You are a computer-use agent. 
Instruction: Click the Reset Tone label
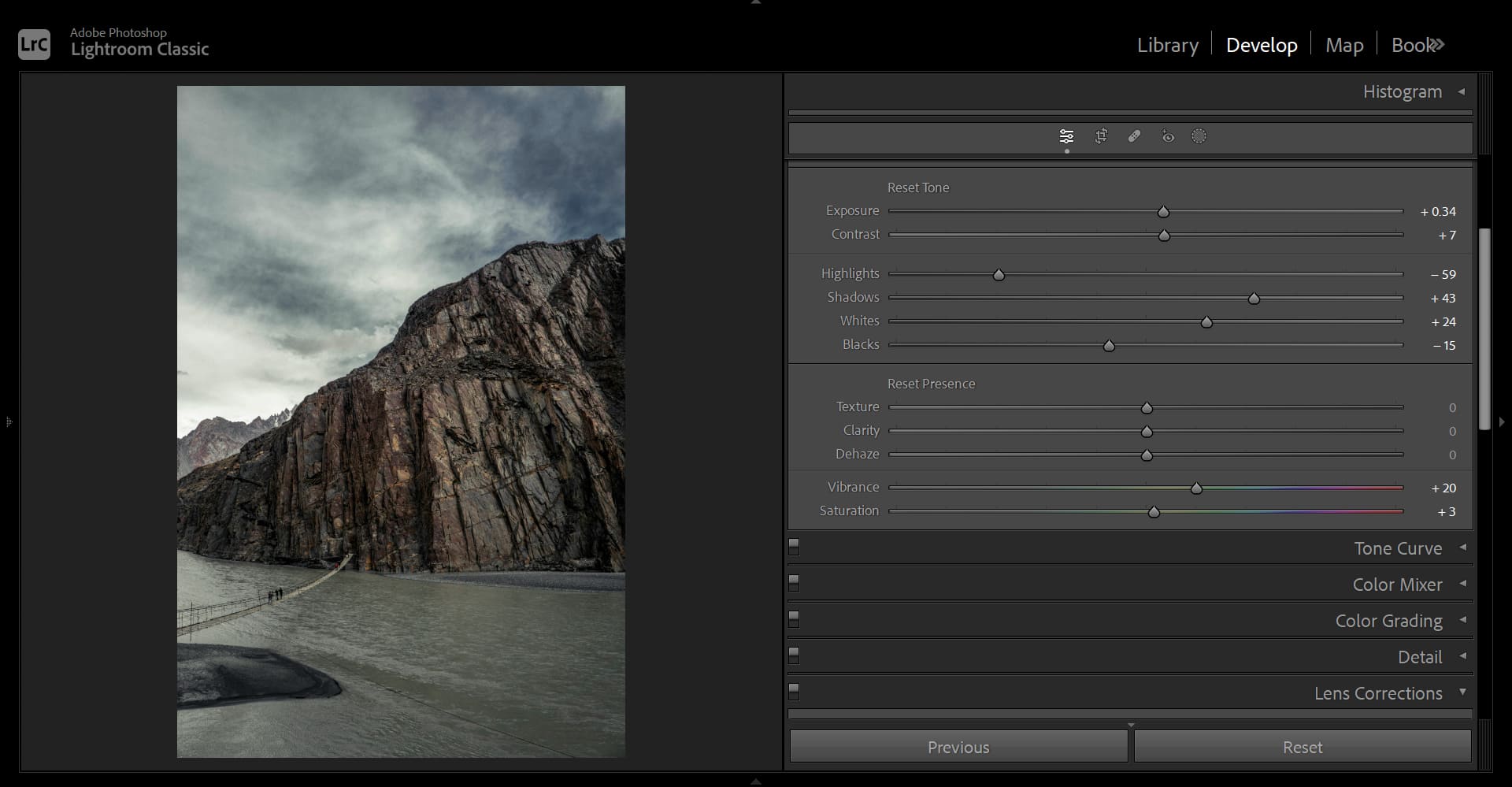click(x=918, y=187)
